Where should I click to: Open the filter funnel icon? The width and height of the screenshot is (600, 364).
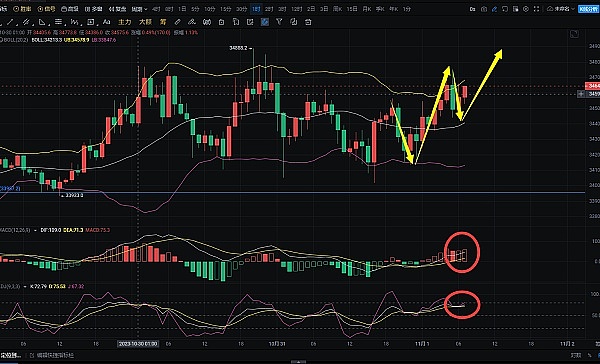click(x=279, y=22)
